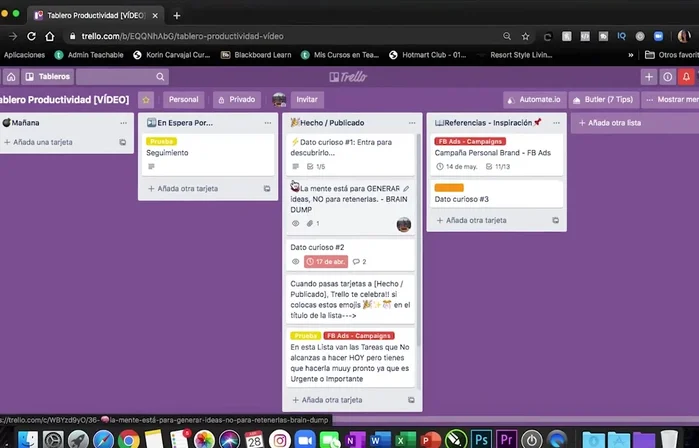This screenshot has width=699, height=448.
Task: Click Añada otra lista
Action: [x=614, y=122]
